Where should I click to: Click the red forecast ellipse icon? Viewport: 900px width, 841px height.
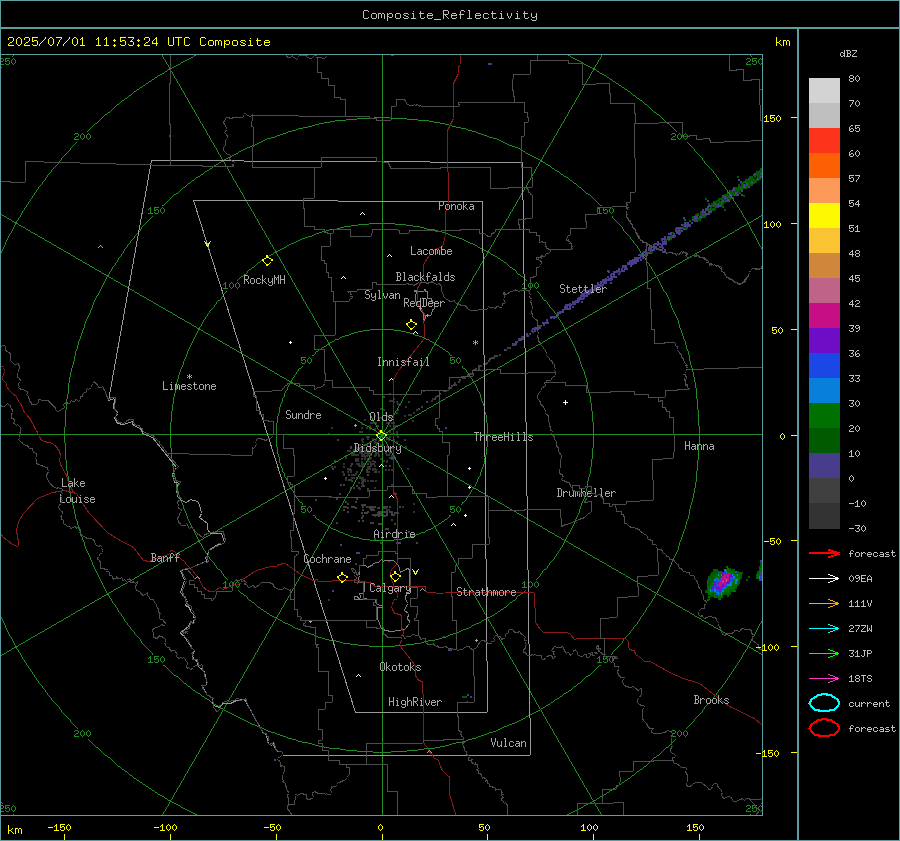pos(824,728)
